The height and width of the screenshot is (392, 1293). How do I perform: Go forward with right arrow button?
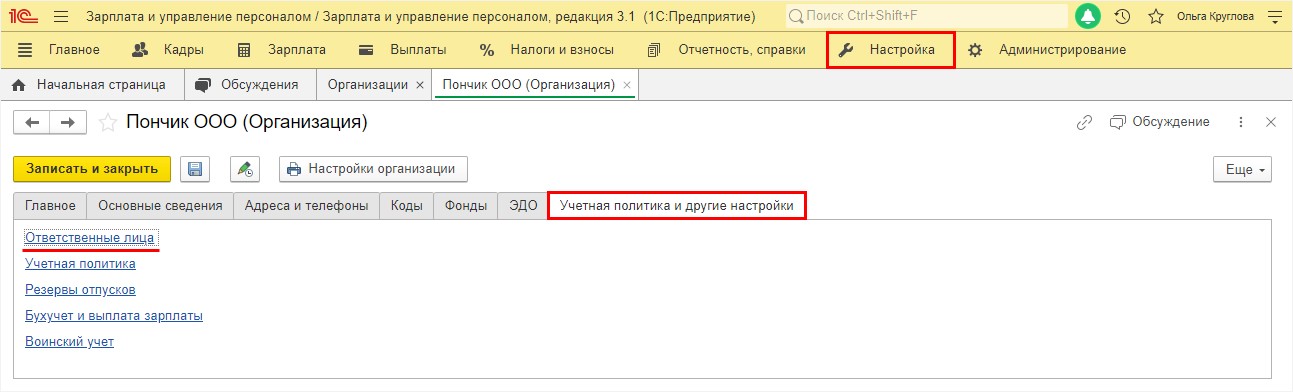(68, 122)
